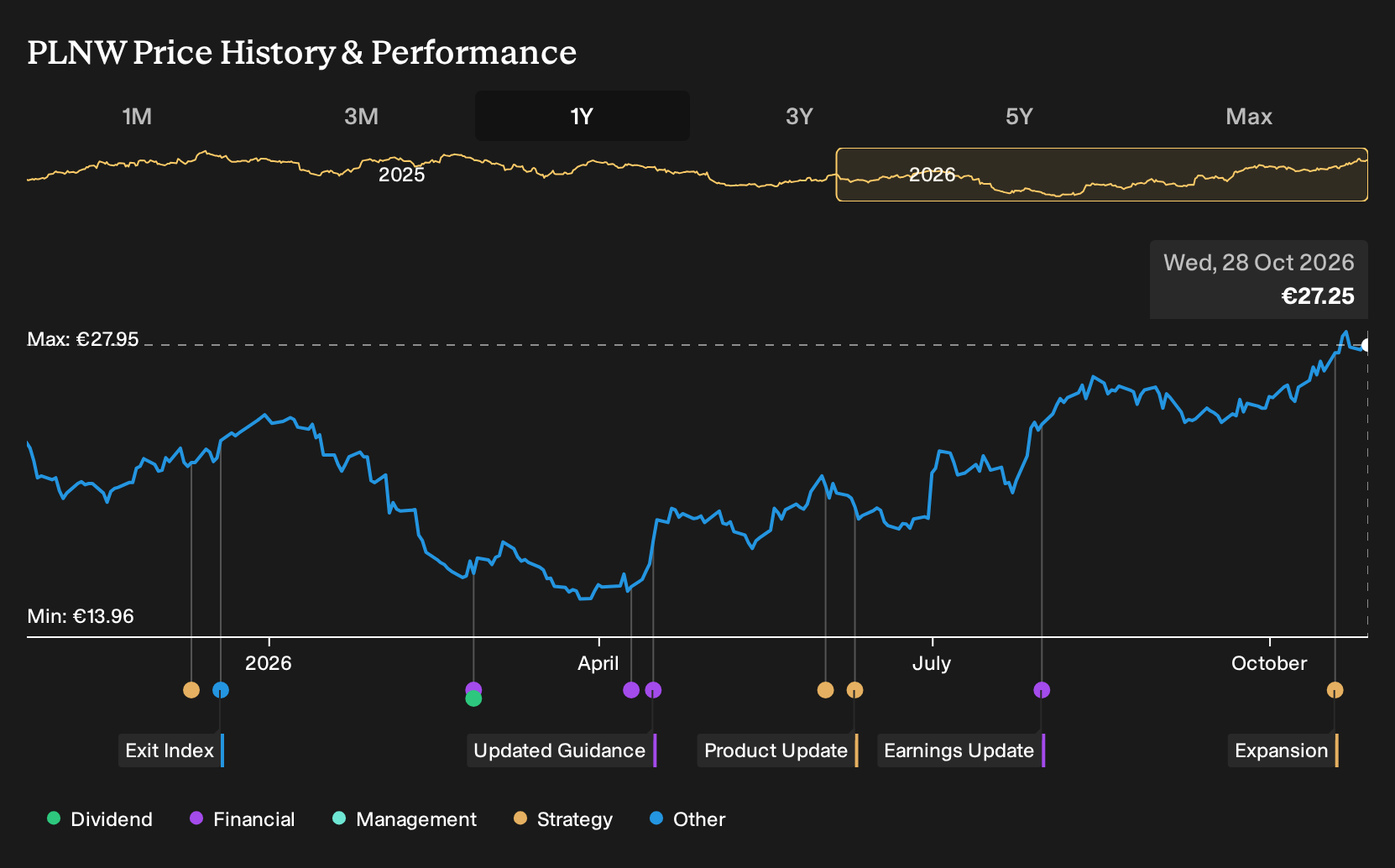Choose the 5Y time range
Screen dimensions: 1395x868
click(x=1019, y=116)
